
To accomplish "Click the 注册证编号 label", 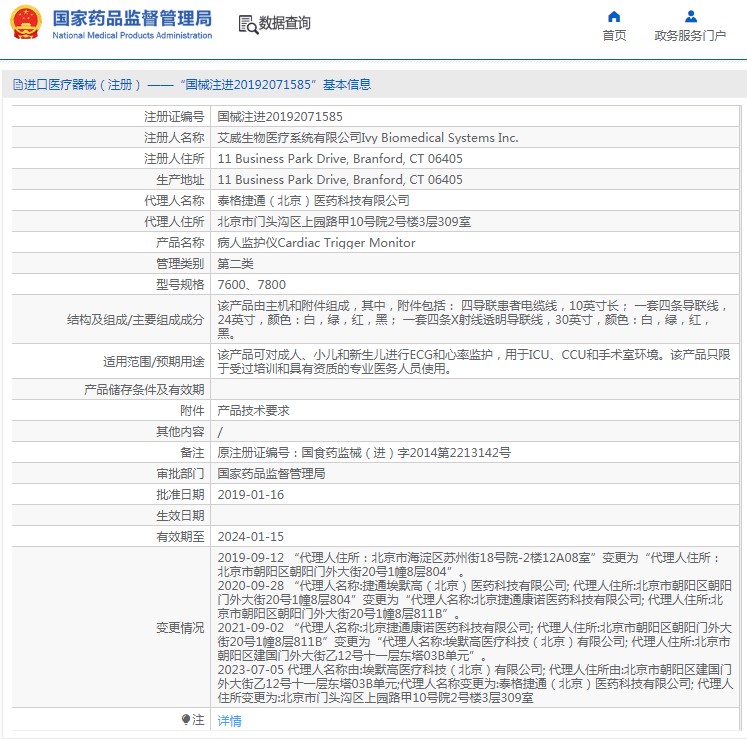I will tap(174, 117).
